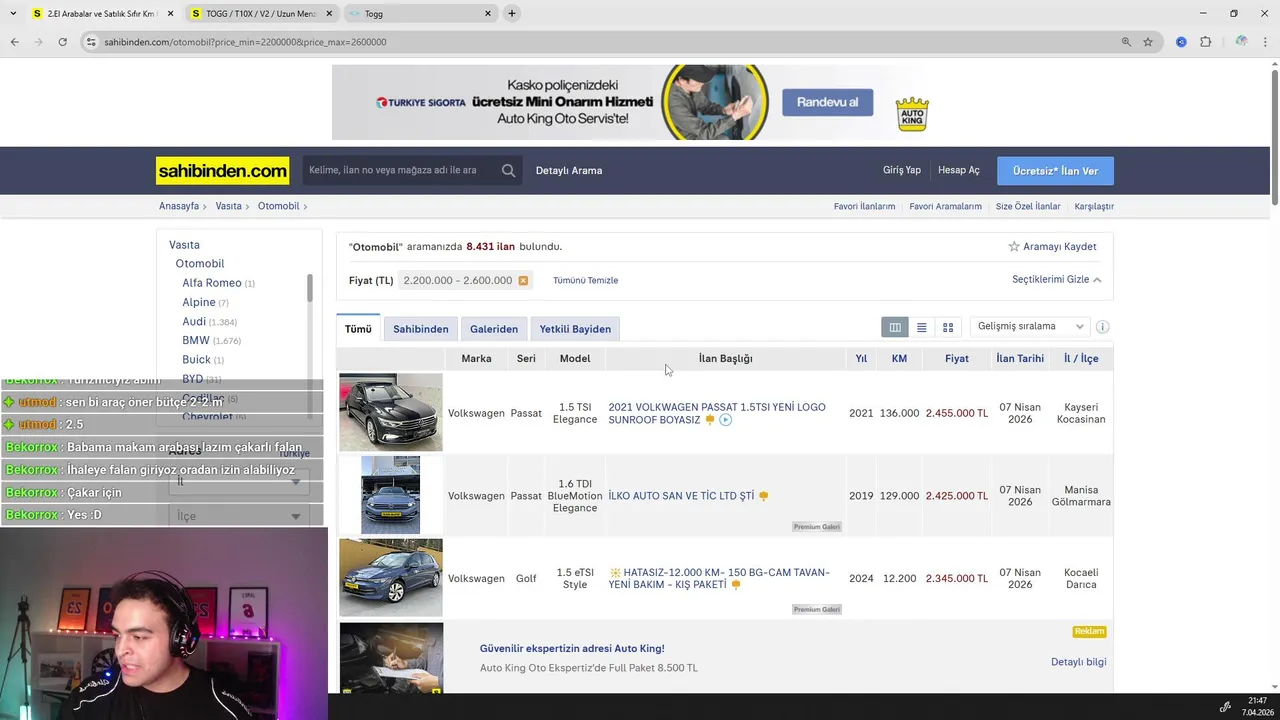This screenshot has width=1280, height=720.
Task: Reload the page with the refresh icon
Action: 62,42
